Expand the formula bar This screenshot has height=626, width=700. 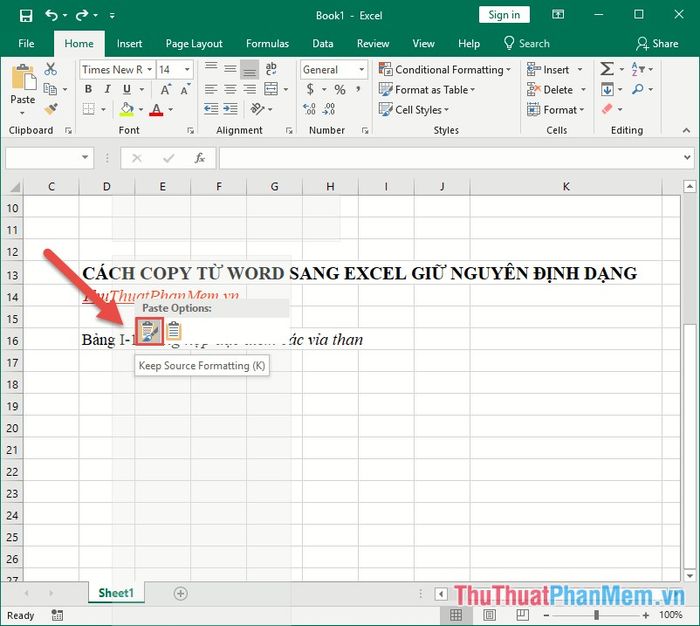point(687,157)
